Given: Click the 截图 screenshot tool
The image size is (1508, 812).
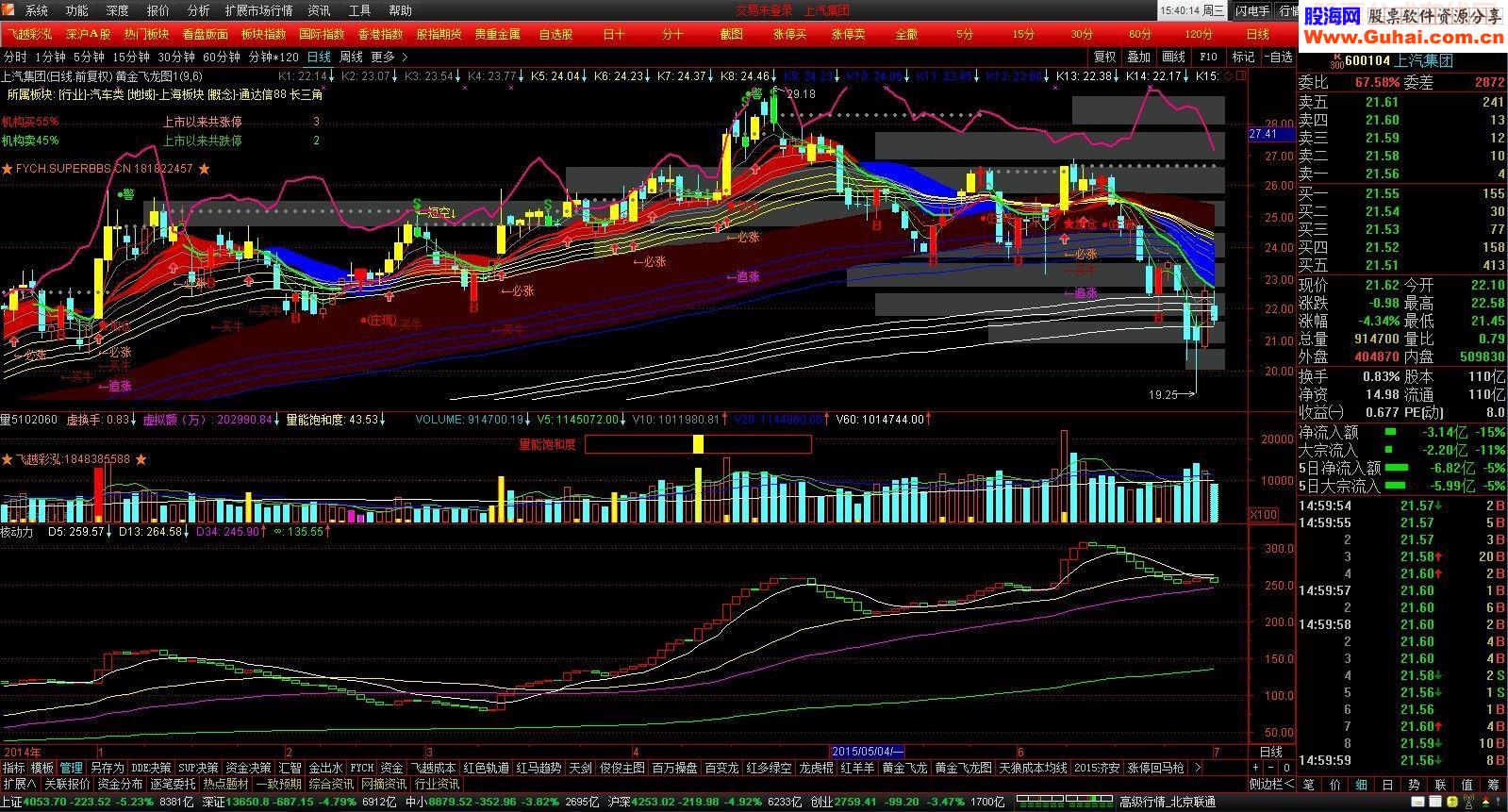Looking at the screenshot, I should 732,34.
